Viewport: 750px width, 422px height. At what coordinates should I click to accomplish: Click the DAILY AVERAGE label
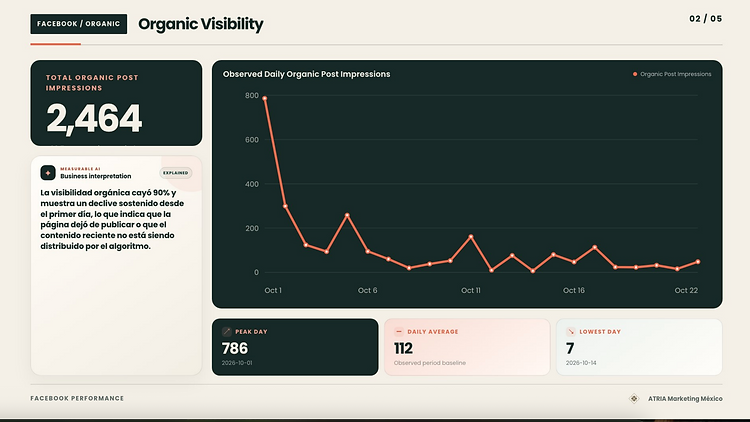click(x=433, y=332)
